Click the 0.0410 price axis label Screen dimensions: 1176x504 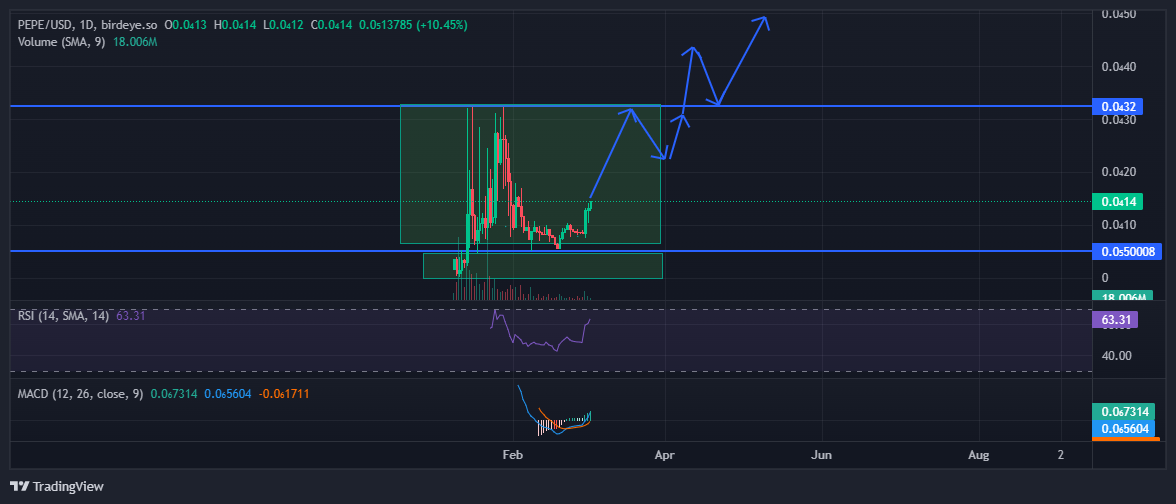click(x=1118, y=224)
